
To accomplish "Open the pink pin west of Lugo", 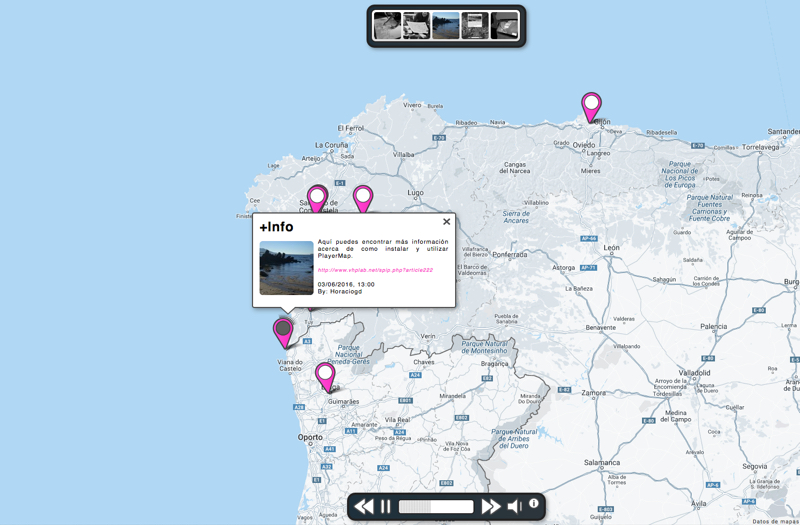I will pos(363,199).
